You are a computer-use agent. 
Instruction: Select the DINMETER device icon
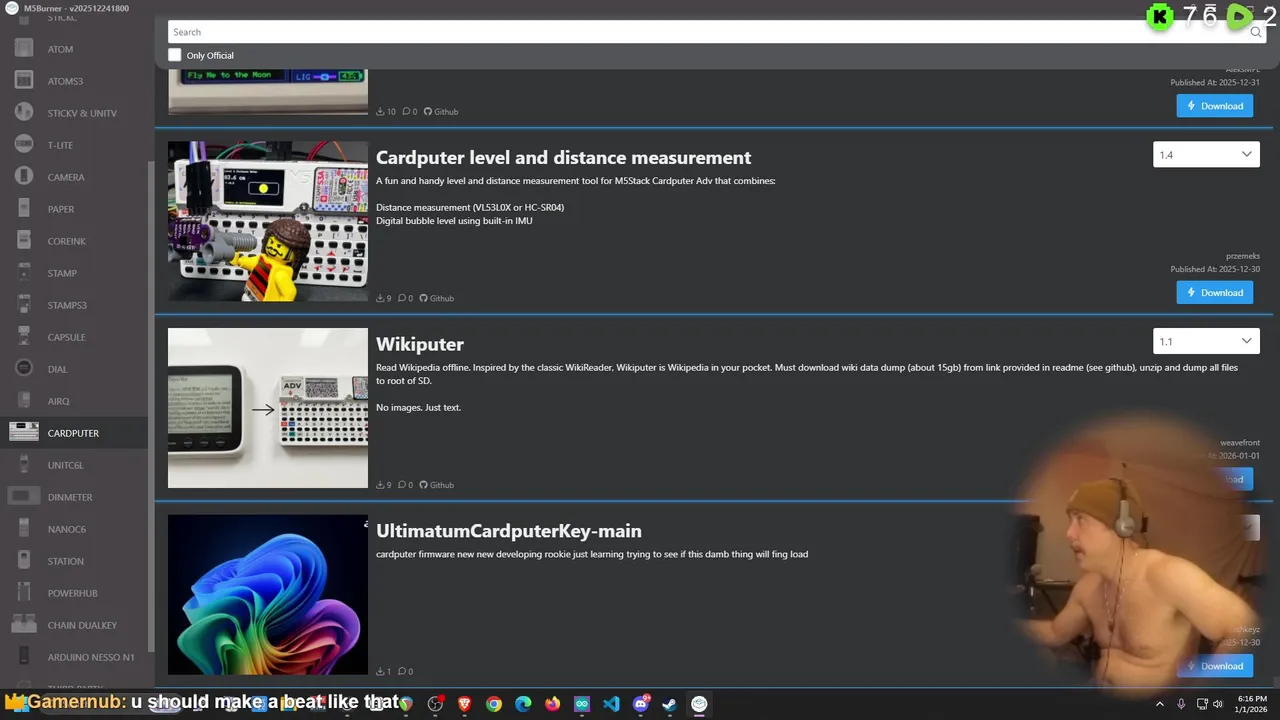tap(24, 497)
